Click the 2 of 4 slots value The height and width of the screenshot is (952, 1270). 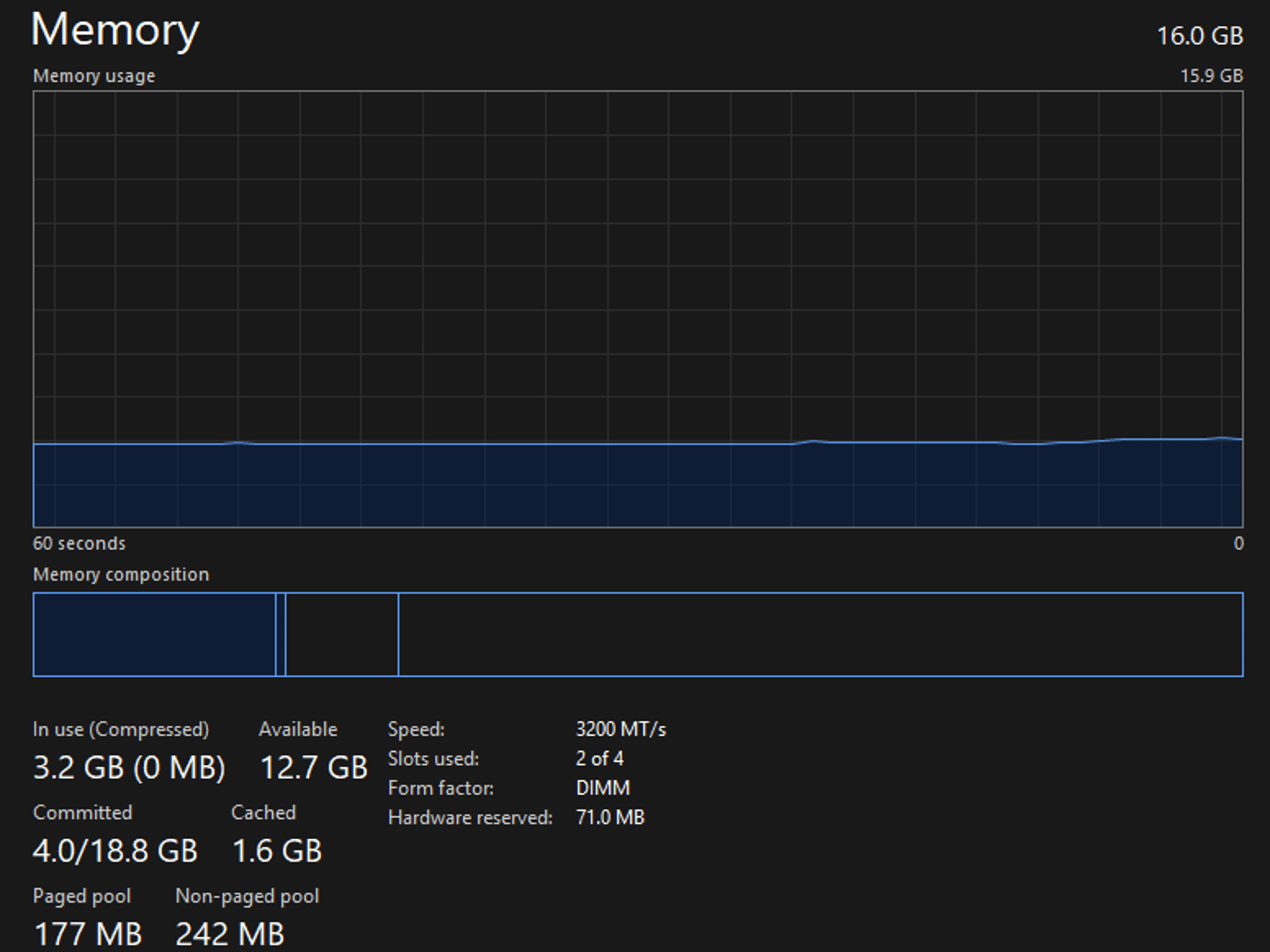[x=600, y=759]
